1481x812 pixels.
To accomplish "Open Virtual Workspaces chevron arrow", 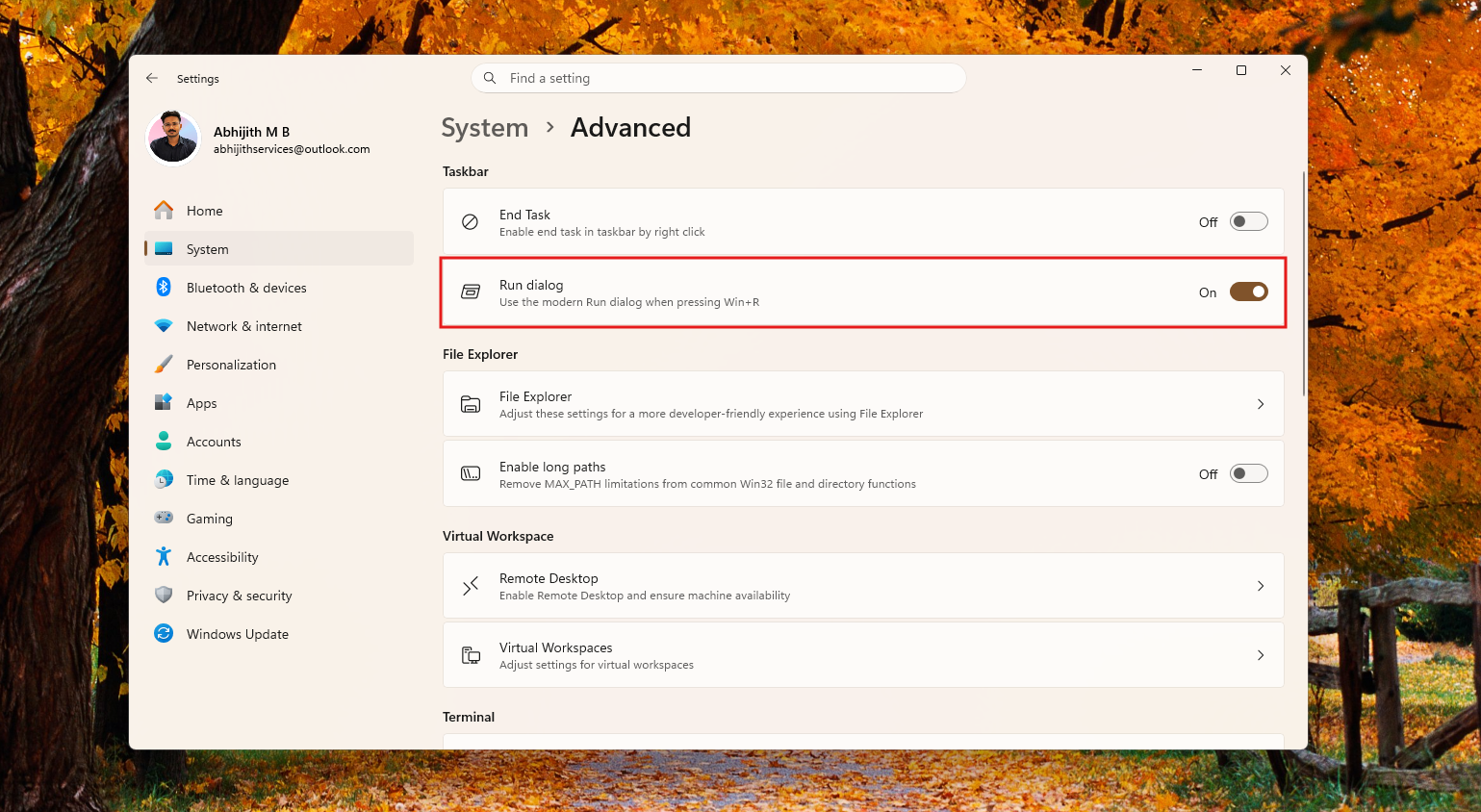I will 1261,655.
